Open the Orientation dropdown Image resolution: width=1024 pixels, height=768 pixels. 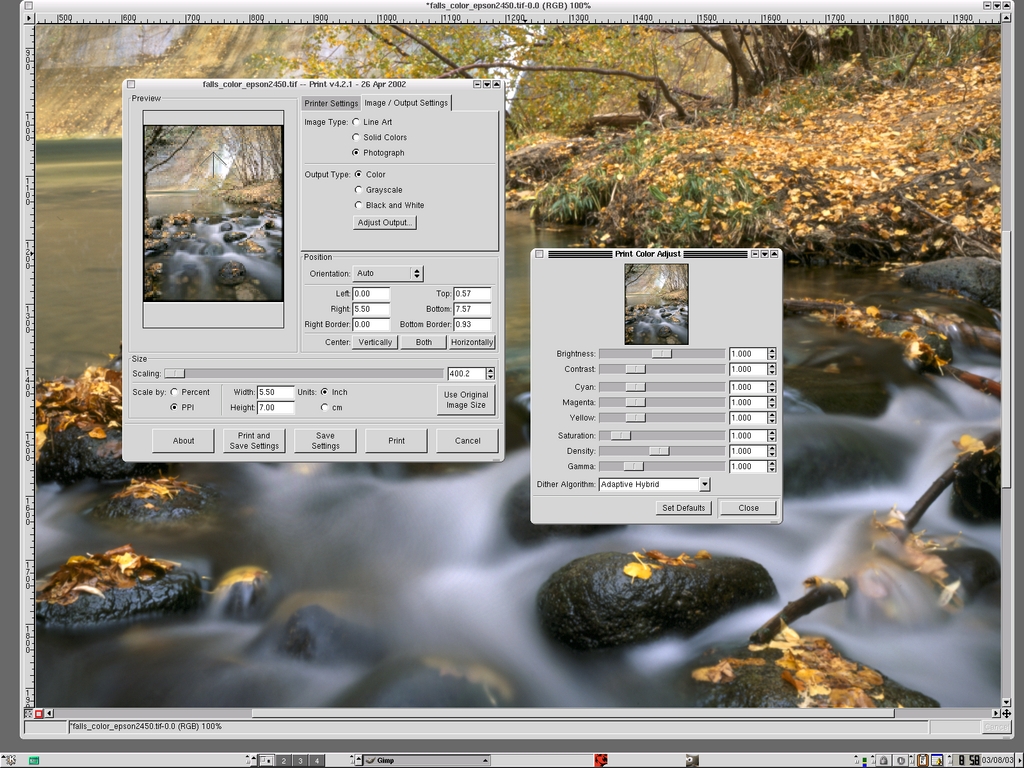point(388,273)
